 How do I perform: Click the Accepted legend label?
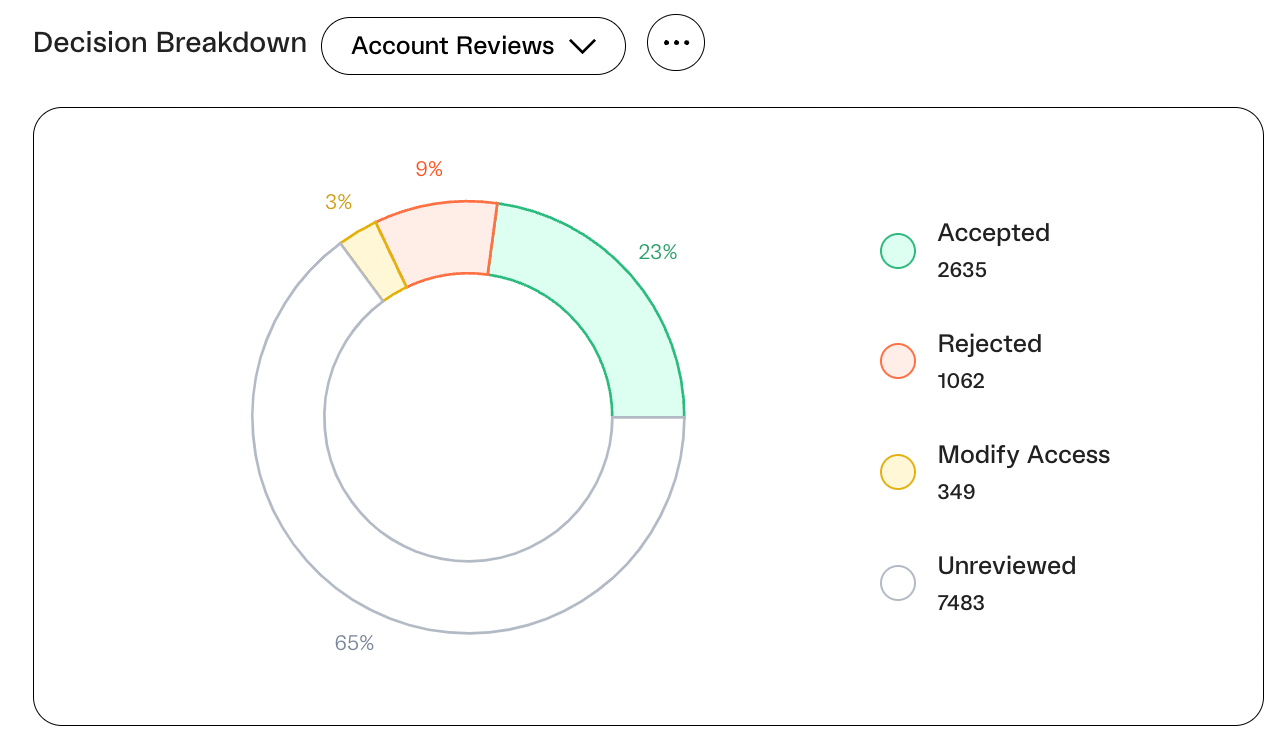pyautogui.click(x=993, y=233)
